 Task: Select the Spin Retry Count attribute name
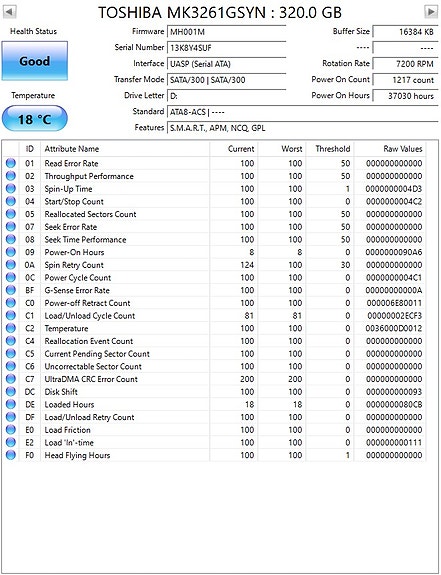pos(74,265)
